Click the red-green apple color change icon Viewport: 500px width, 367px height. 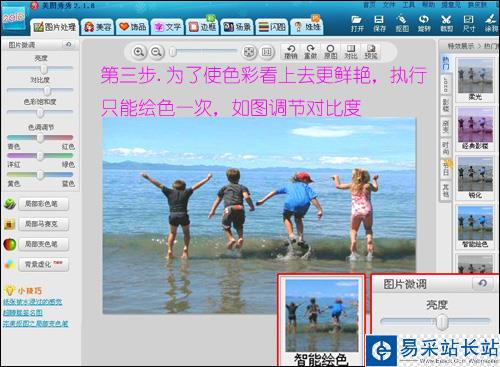[10, 245]
